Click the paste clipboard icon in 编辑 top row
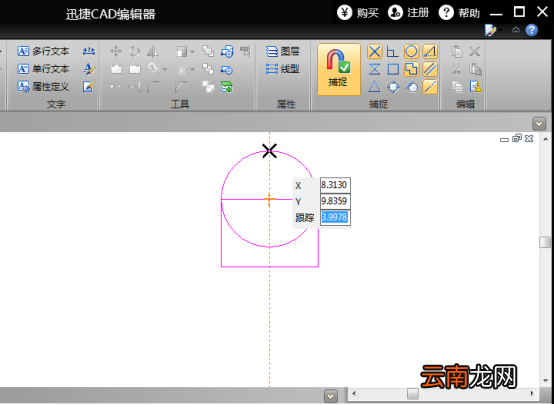The width and height of the screenshot is (554, 405). click(456, 52)
